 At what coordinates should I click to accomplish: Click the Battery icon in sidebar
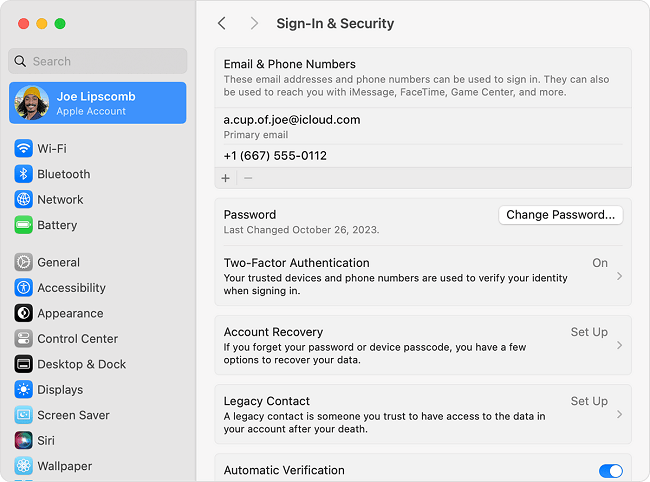[x=23, y=225]
